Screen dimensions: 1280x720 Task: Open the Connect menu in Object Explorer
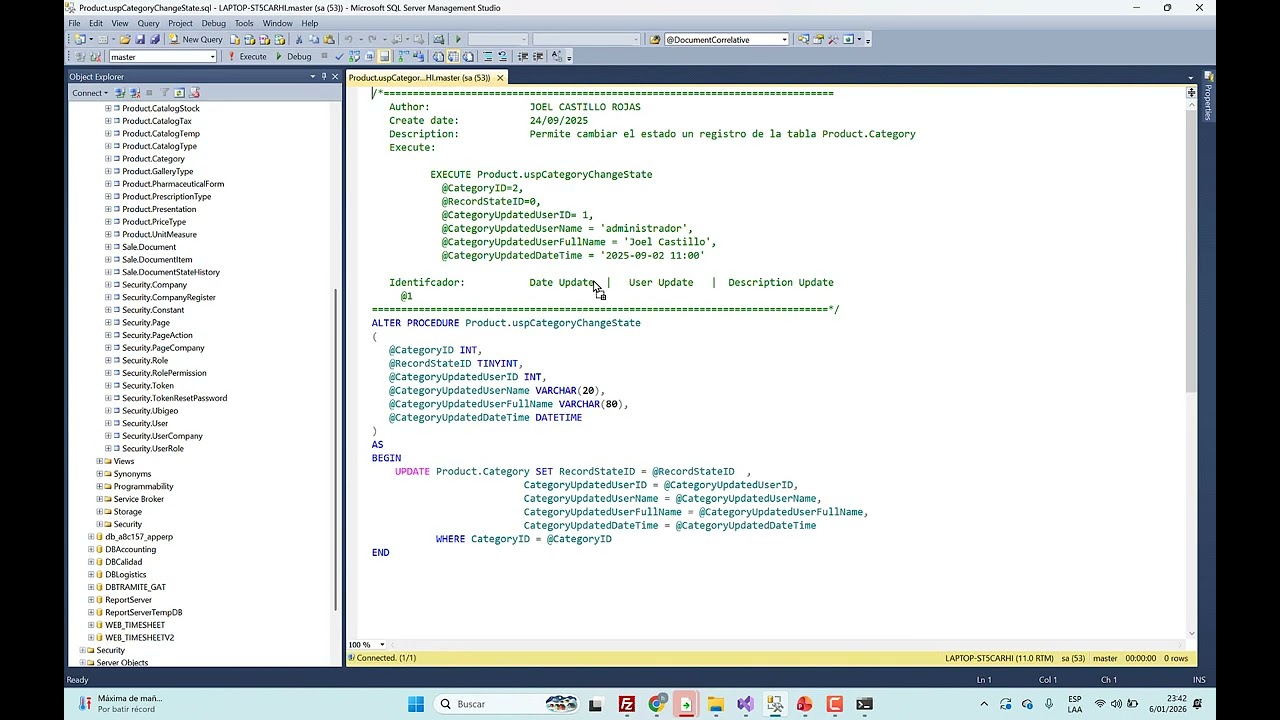tap(90, 93)
